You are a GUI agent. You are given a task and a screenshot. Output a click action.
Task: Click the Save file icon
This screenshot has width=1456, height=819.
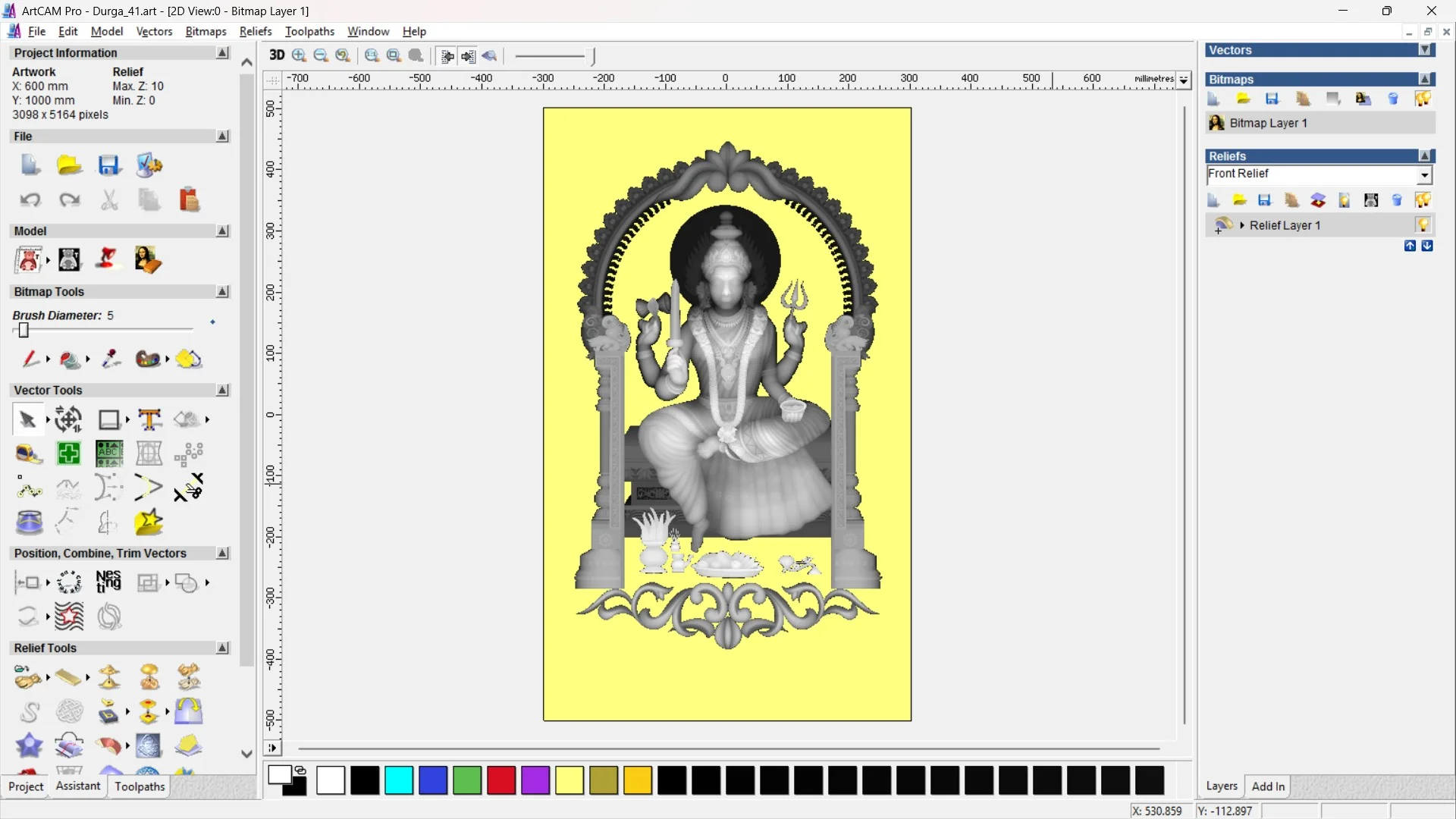108,165
